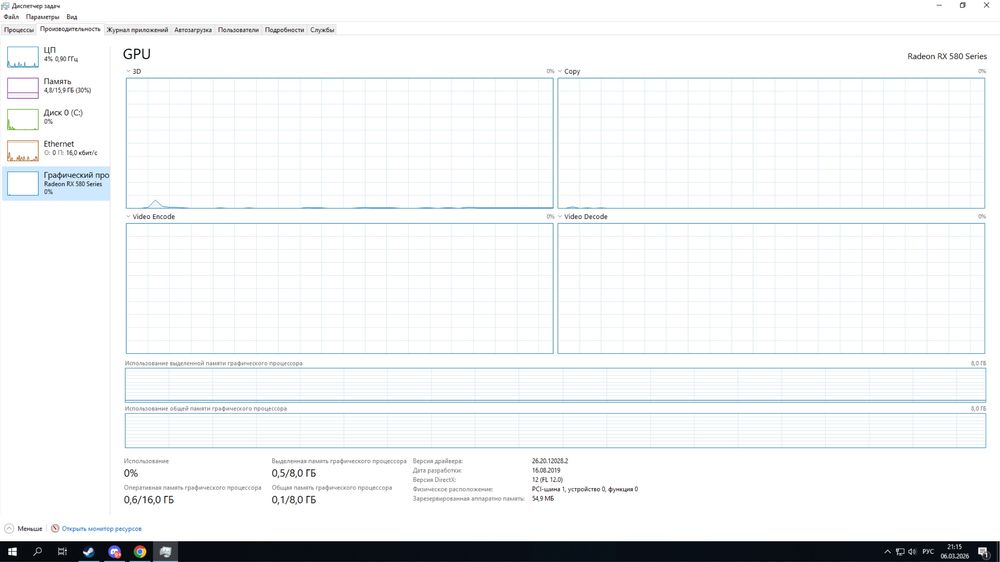Click the 54,9 МБ reserved memory value
The image size is (1000, 562).
pyautogui.click(x=543, y=498)
